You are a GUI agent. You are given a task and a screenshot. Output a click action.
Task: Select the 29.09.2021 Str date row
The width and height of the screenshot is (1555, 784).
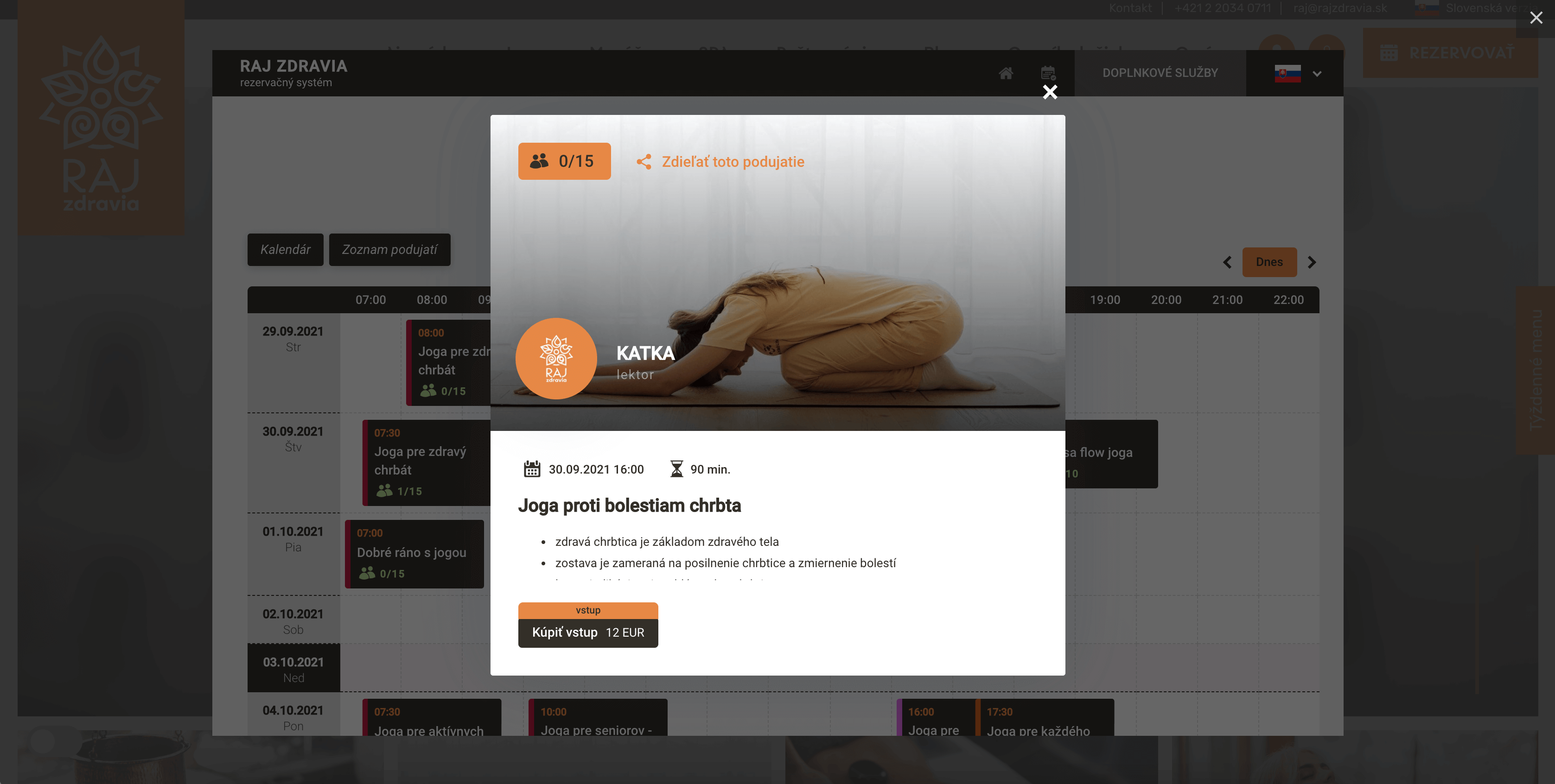[293, 362]
